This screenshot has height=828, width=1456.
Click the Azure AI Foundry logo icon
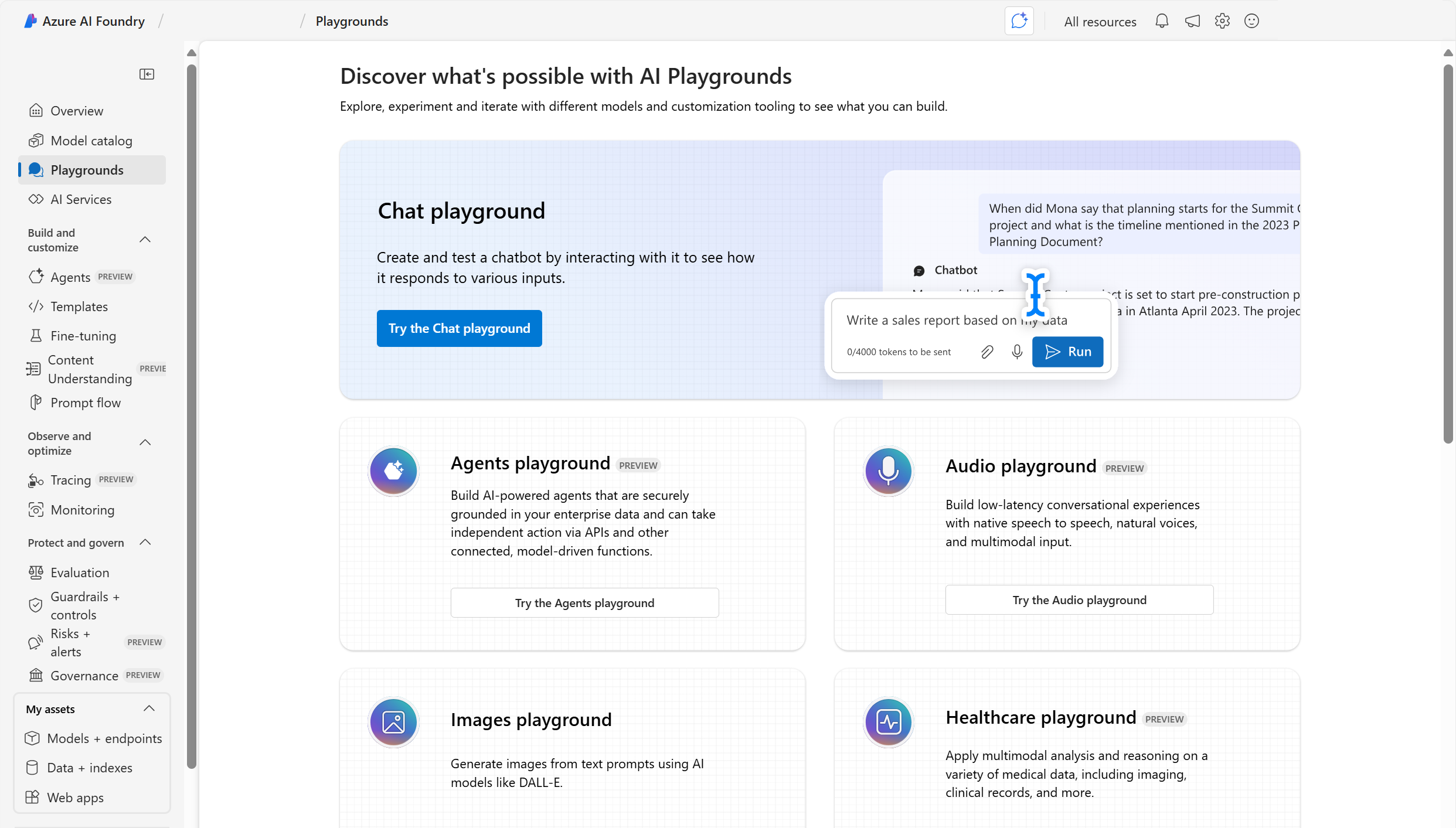coord(30,21)
